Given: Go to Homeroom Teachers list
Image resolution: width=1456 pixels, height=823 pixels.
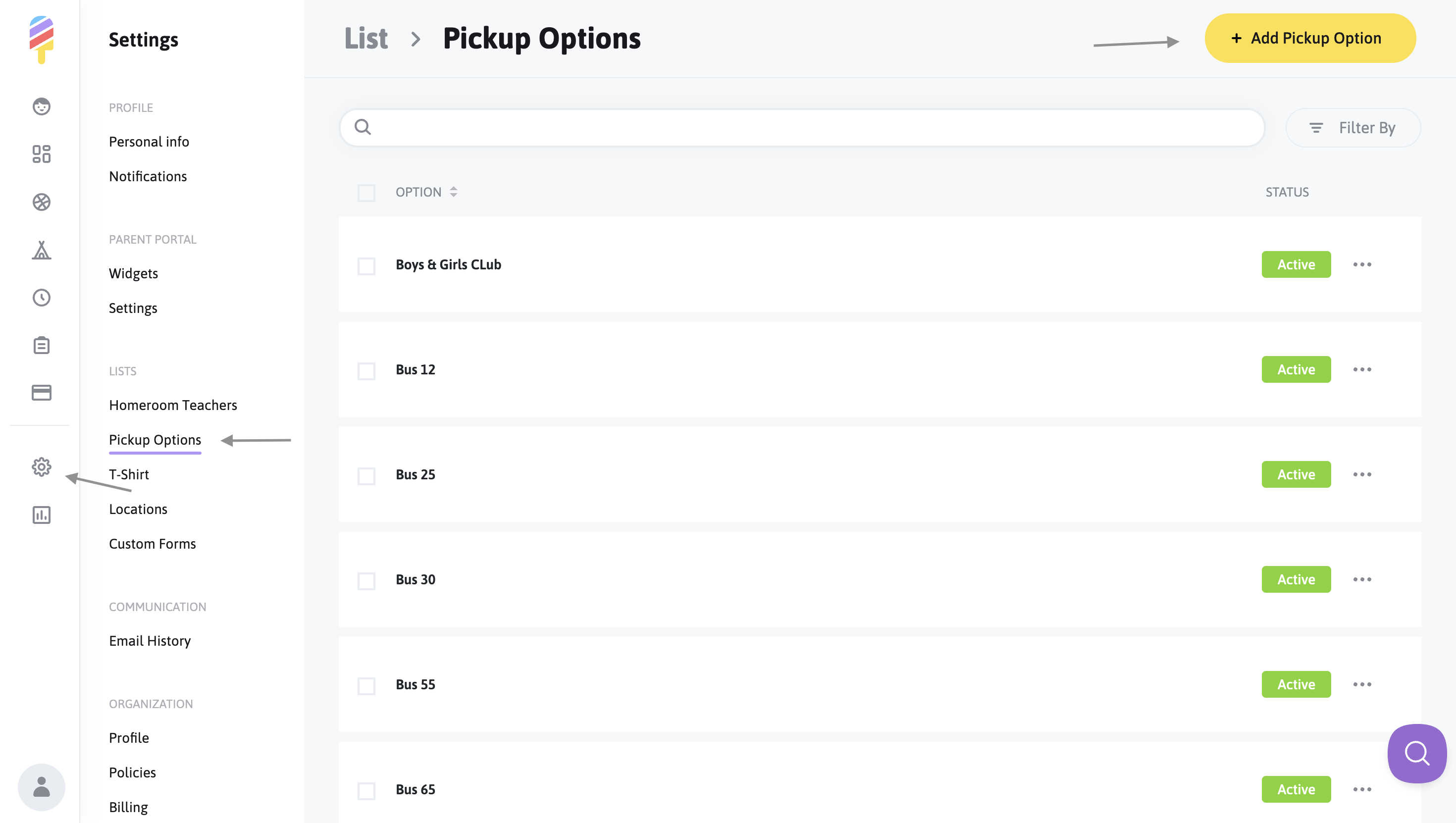Looking at the screenshot, I should [173, 405].
